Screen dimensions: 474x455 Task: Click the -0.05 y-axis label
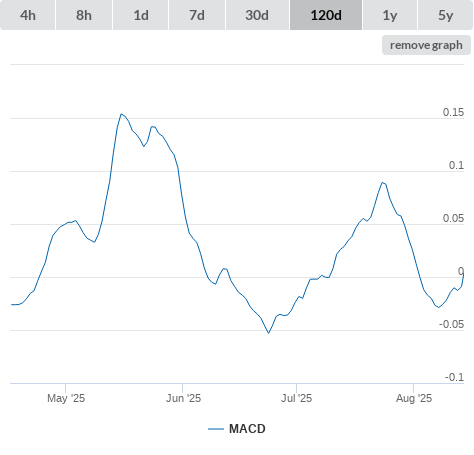(x=451, y=324)
